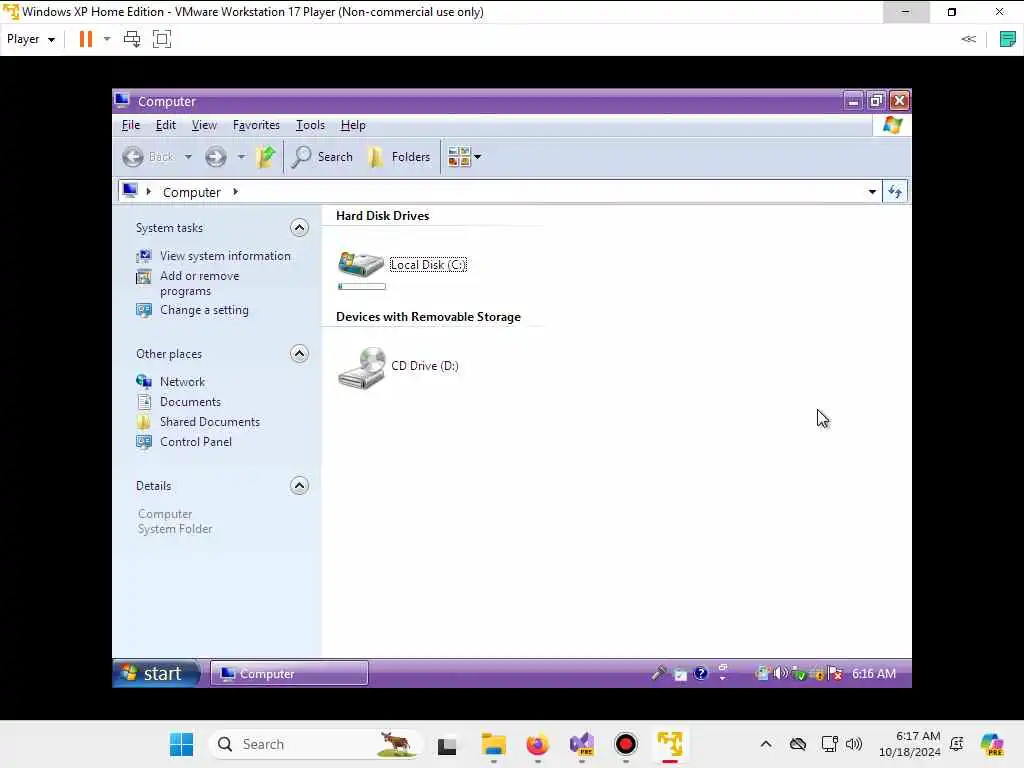Screen dimensions: 1024x768
Task: Click Devices with Removable Storage header
Action: (x=428, y=317)
